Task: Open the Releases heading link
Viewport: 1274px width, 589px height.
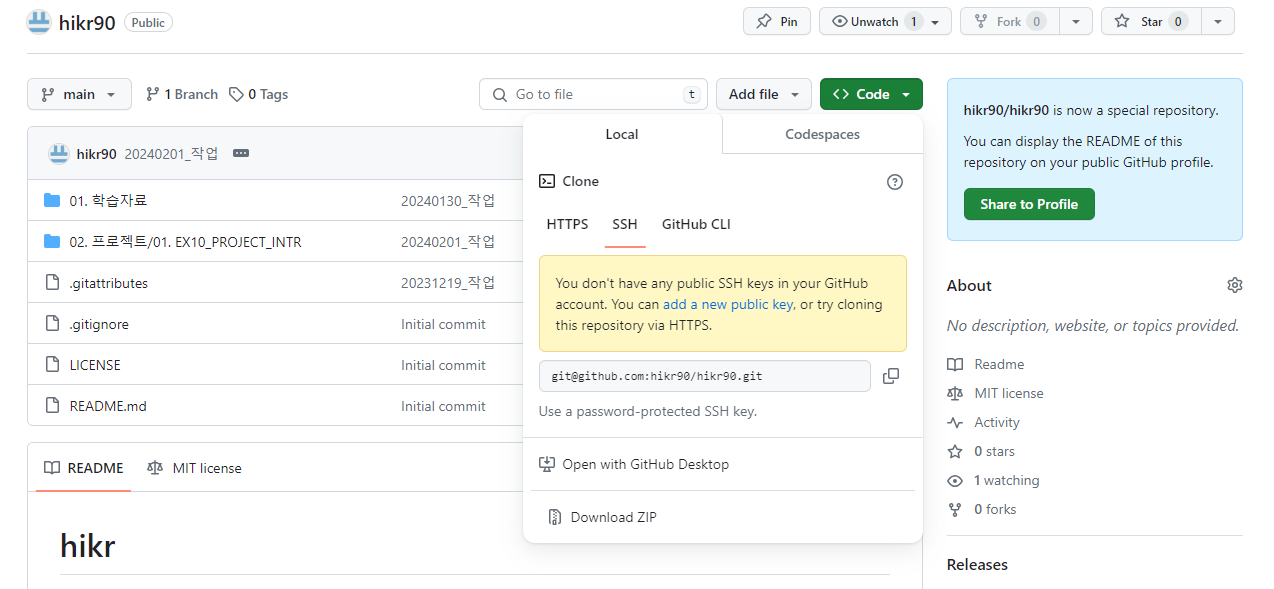Action: pos(977,564)
